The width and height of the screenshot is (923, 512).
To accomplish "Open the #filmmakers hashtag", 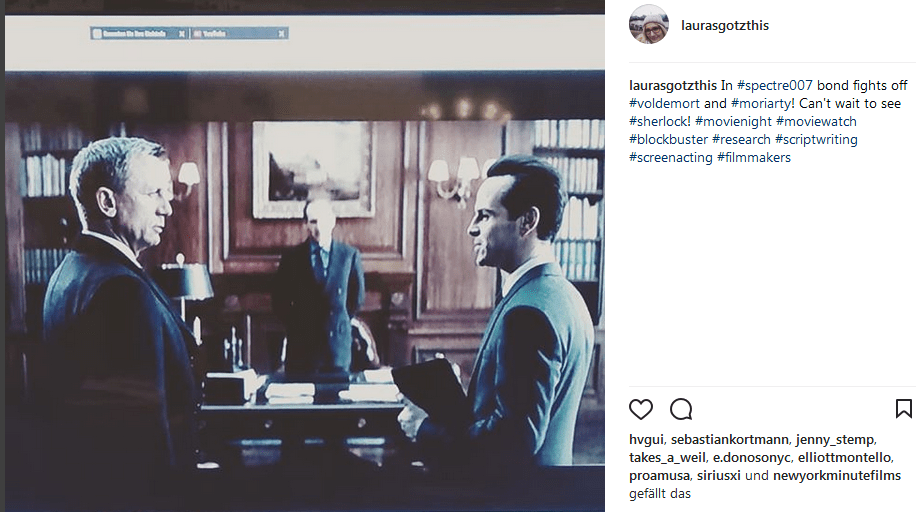I will click(x=754, y=158).
